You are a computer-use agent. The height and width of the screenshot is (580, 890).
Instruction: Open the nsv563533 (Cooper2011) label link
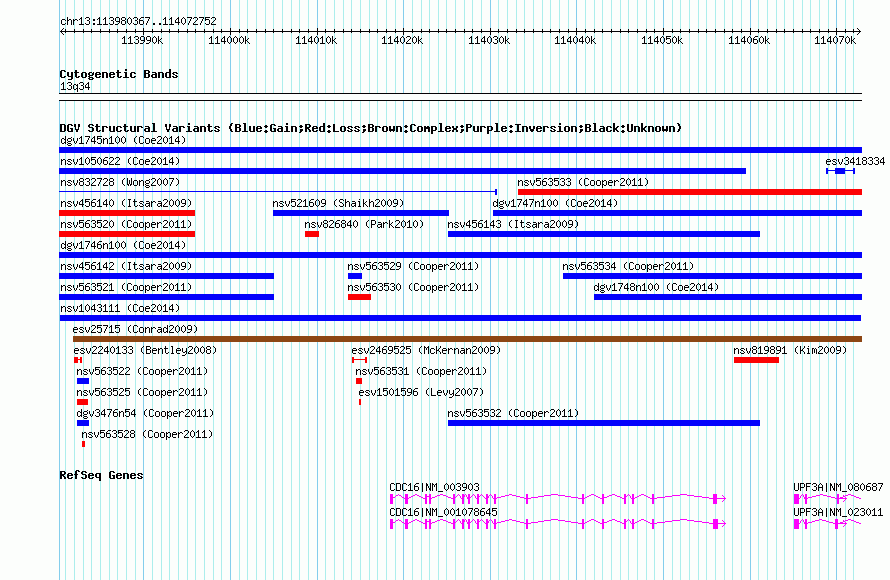pyautogui.click(x=583, y=182)
